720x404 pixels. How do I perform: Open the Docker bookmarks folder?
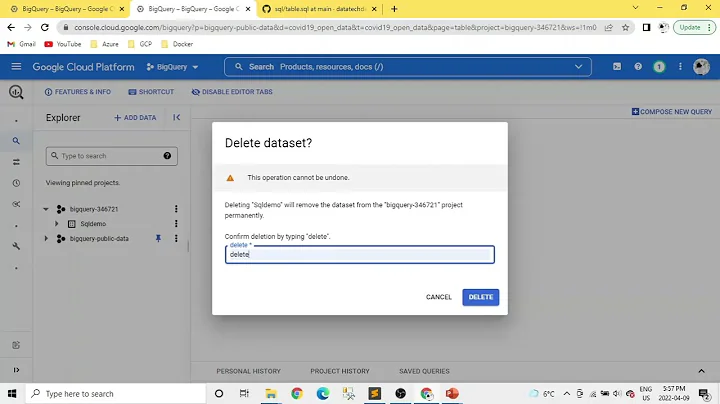click(x=177, y=44)
